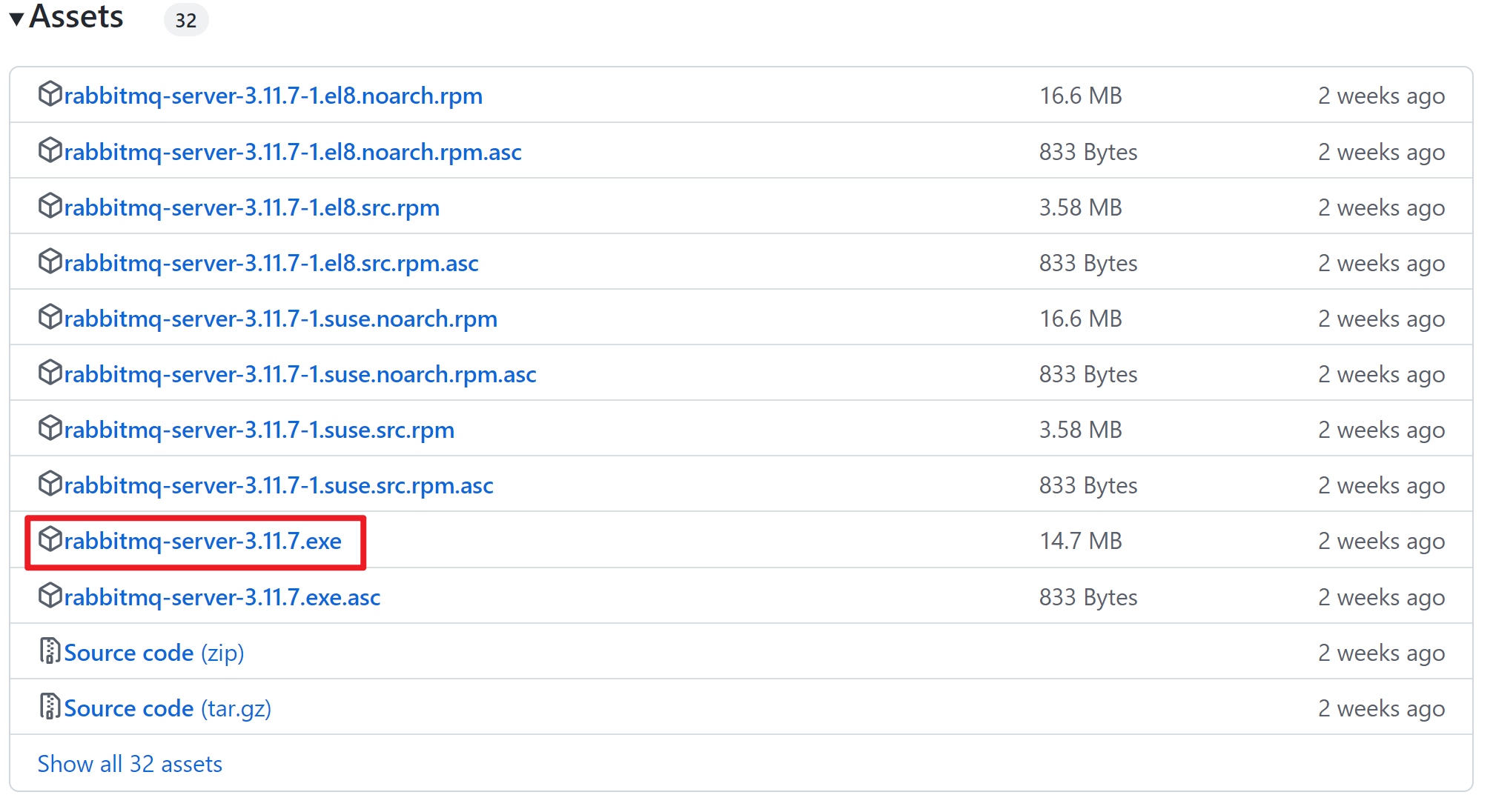1493x812 pixels.
Task: Click the 32 assets count badge
Action: tap(186, 20)
